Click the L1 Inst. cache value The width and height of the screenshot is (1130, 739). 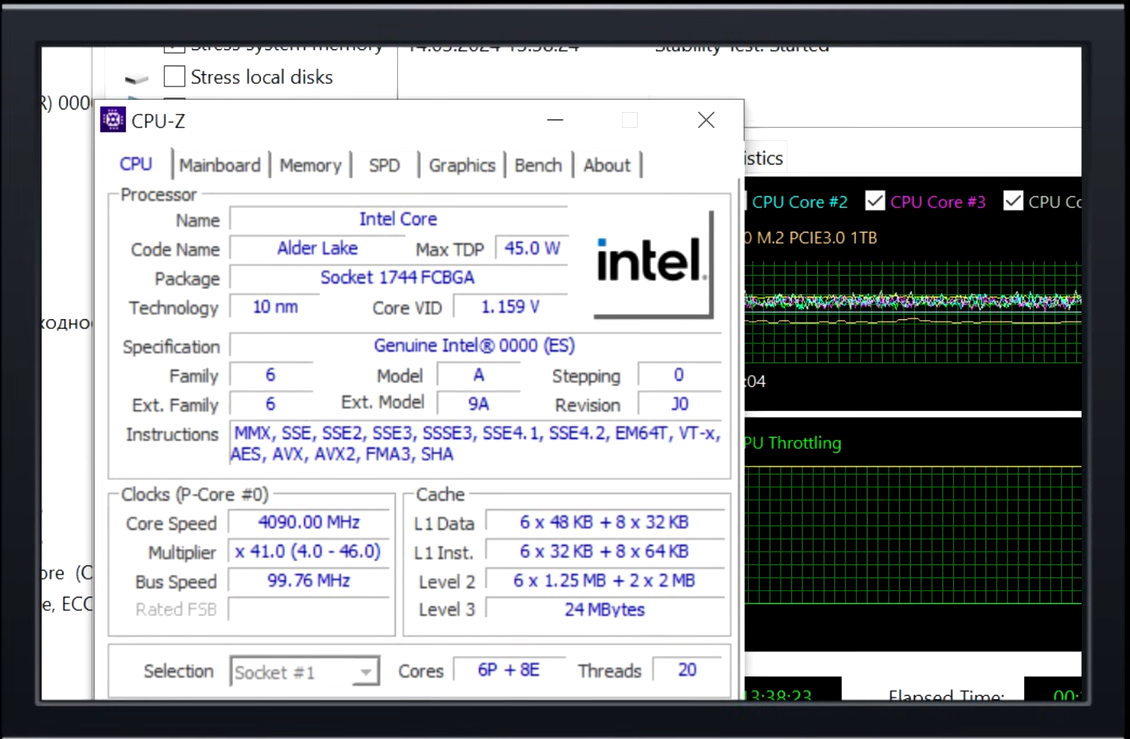(x=605, y=552)
